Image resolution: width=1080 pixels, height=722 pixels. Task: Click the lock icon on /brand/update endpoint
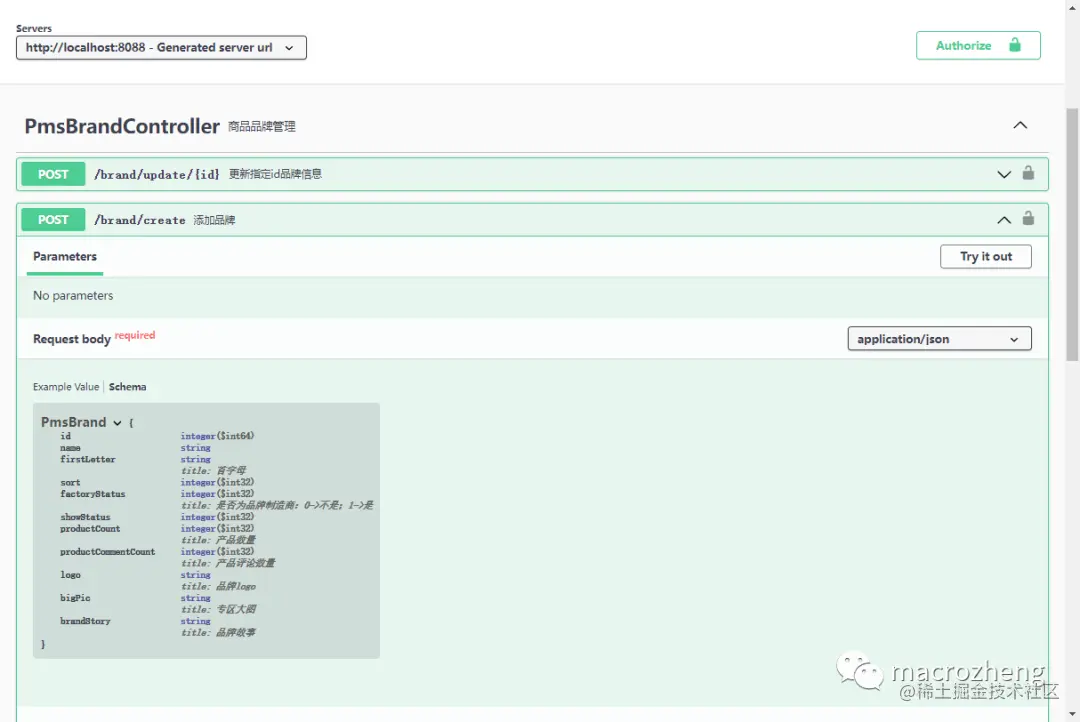tap(1028, 173)
